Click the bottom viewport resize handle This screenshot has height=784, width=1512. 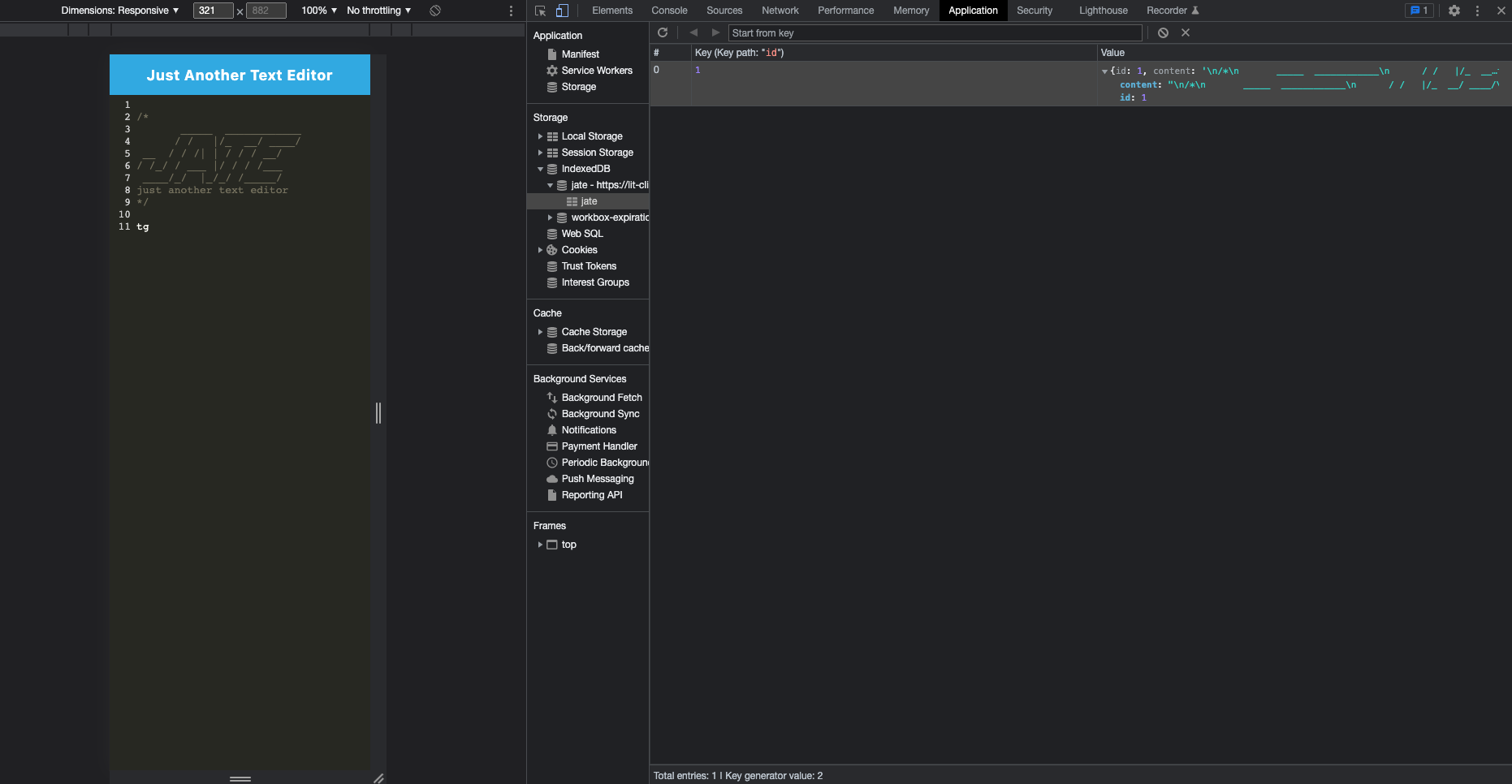point(240,778)
